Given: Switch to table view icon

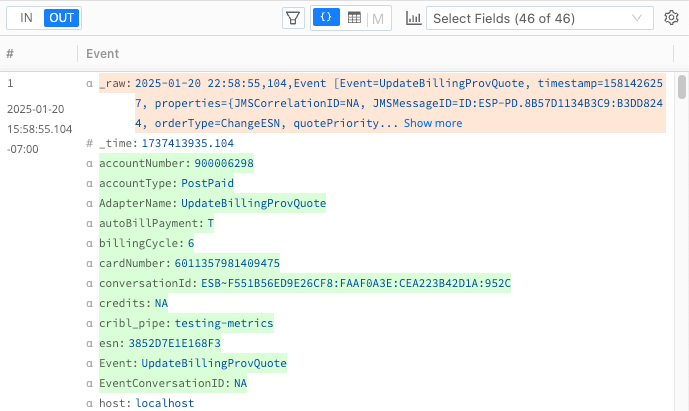Looking at the screenshot, I should (x=354, y=18).
